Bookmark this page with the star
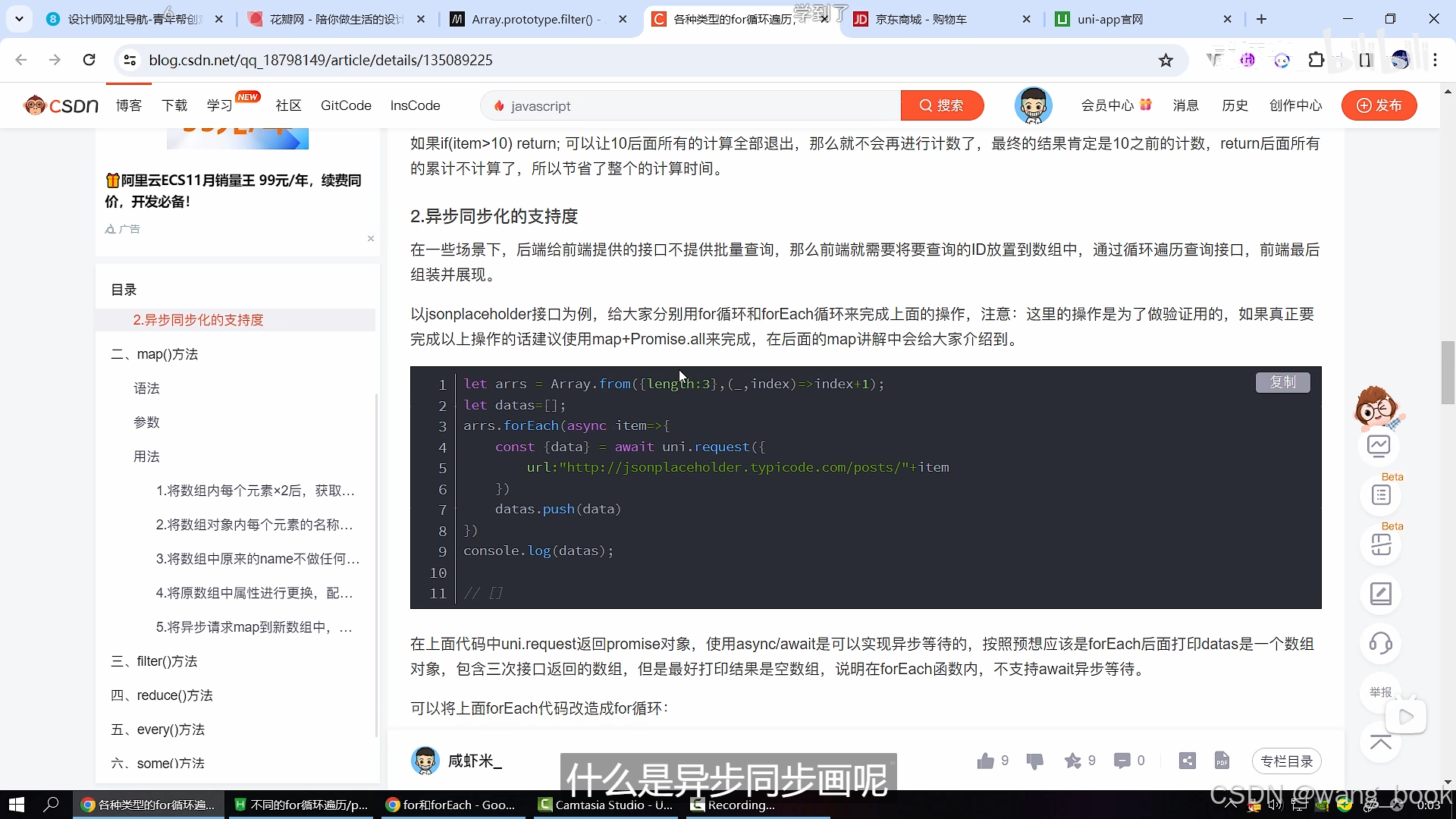Image resolution: width=1456 pixels, height=819 pixels. pyautogui.click(x=1166, y=60)
